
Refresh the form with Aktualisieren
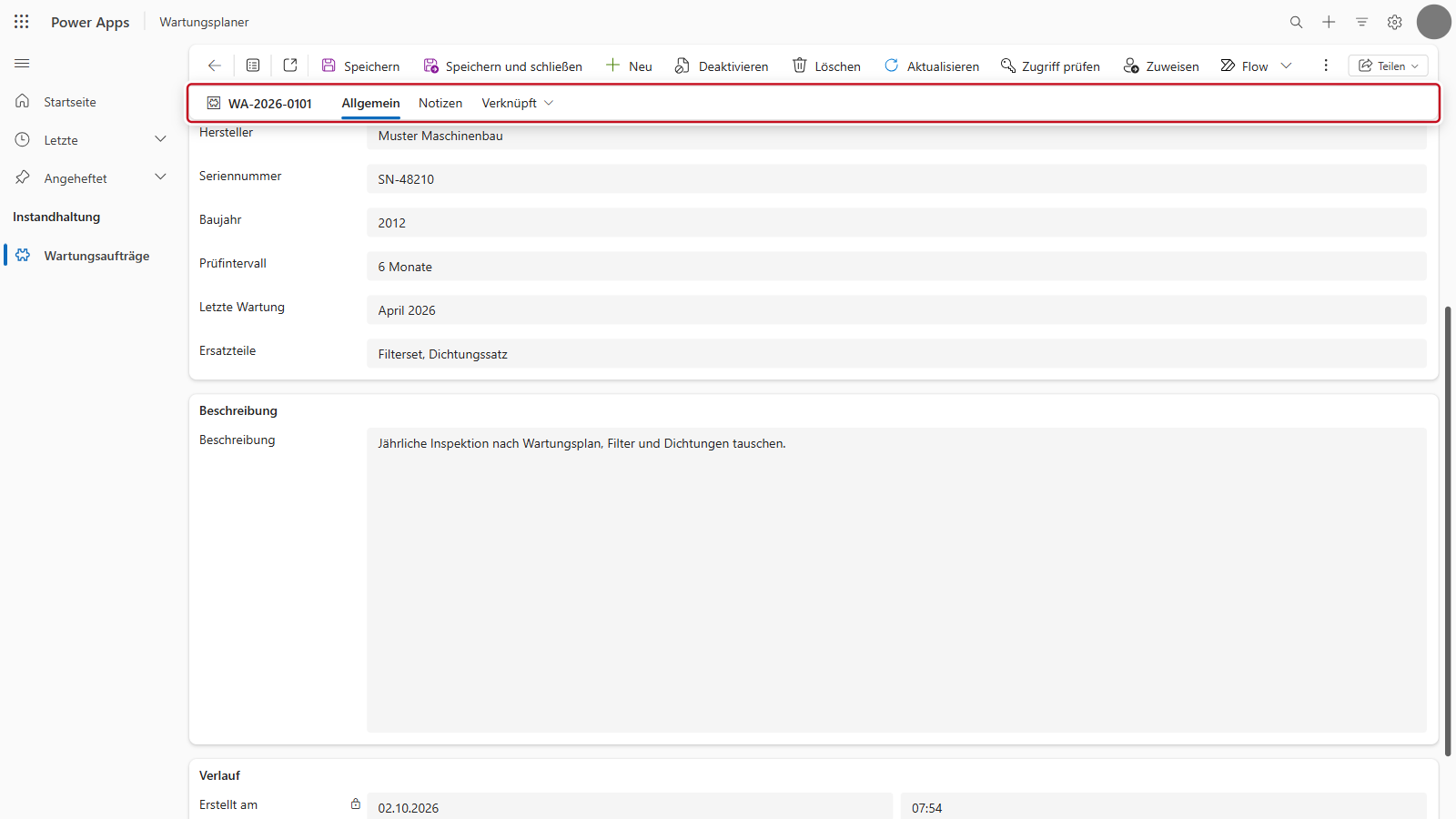(x=932, y=66)
